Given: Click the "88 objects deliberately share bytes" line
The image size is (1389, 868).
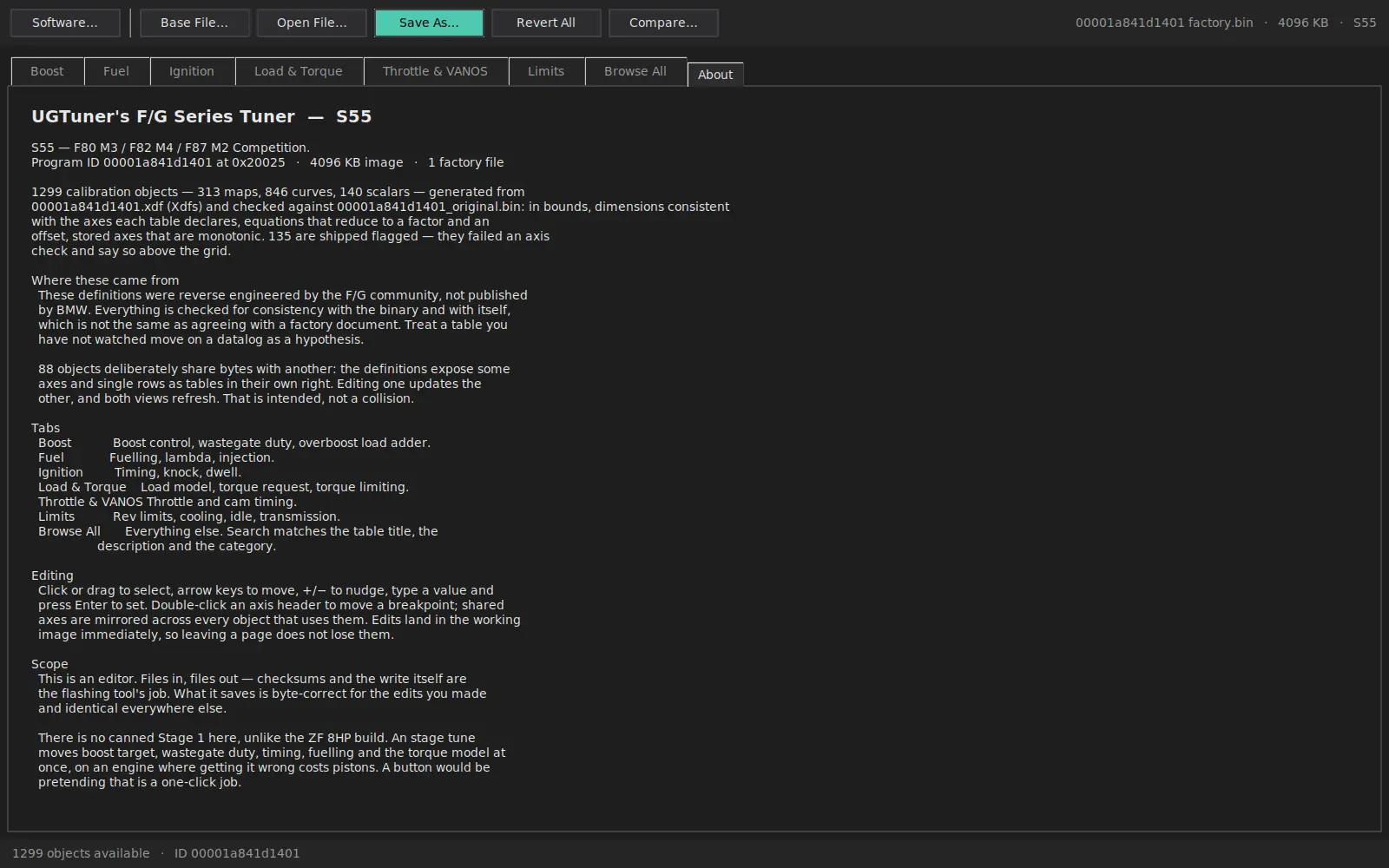Looking at the screenshot, I should click(274, 369).
